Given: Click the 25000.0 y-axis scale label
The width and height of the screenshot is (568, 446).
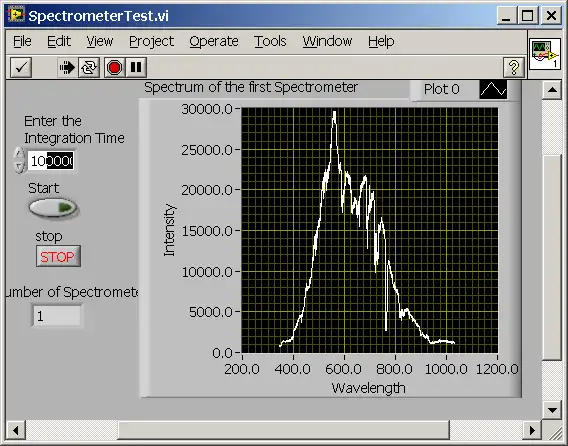Looking at the screenshot, I should click(207, 149).
